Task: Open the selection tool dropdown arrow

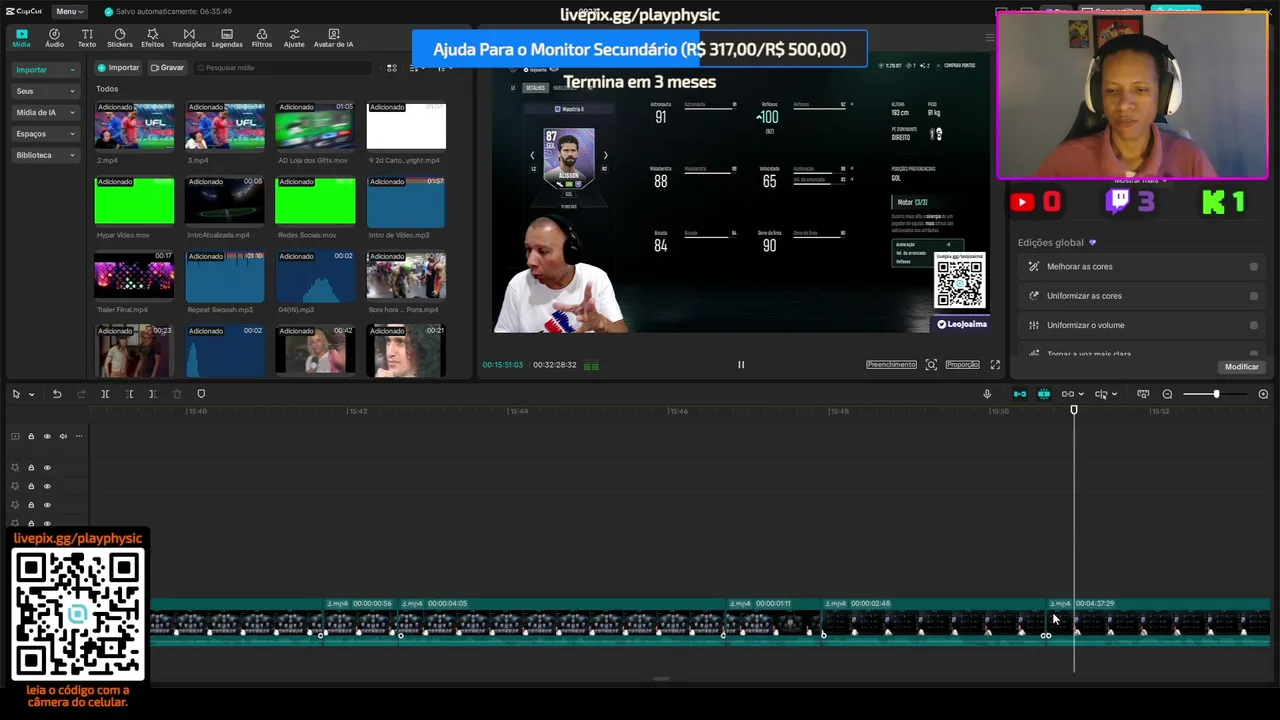Action: click(x=31, y=395)
